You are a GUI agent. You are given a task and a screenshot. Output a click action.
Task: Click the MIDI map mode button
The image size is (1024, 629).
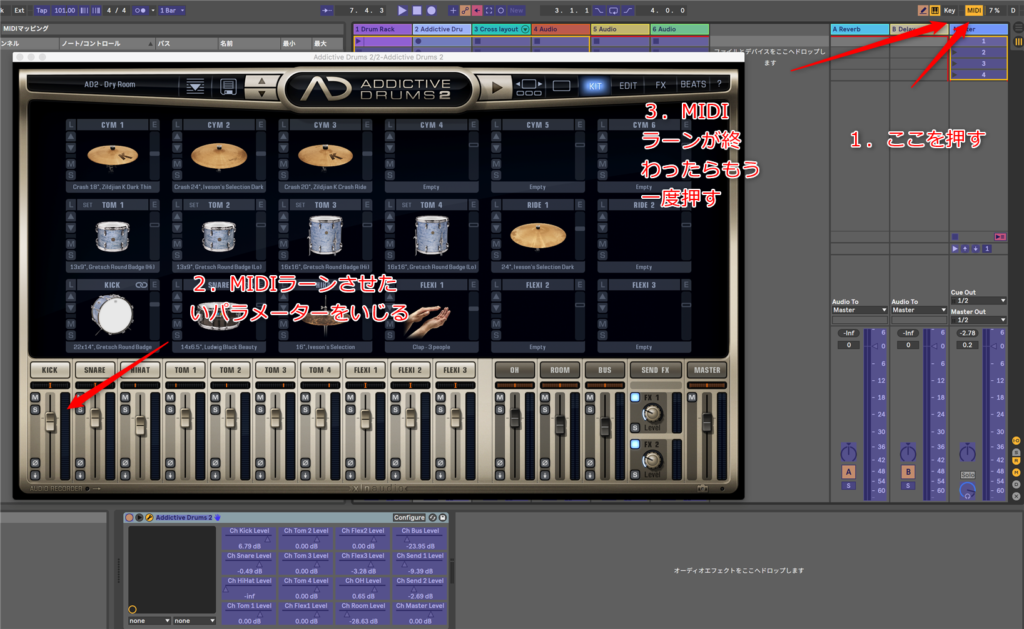click(973, 9)
